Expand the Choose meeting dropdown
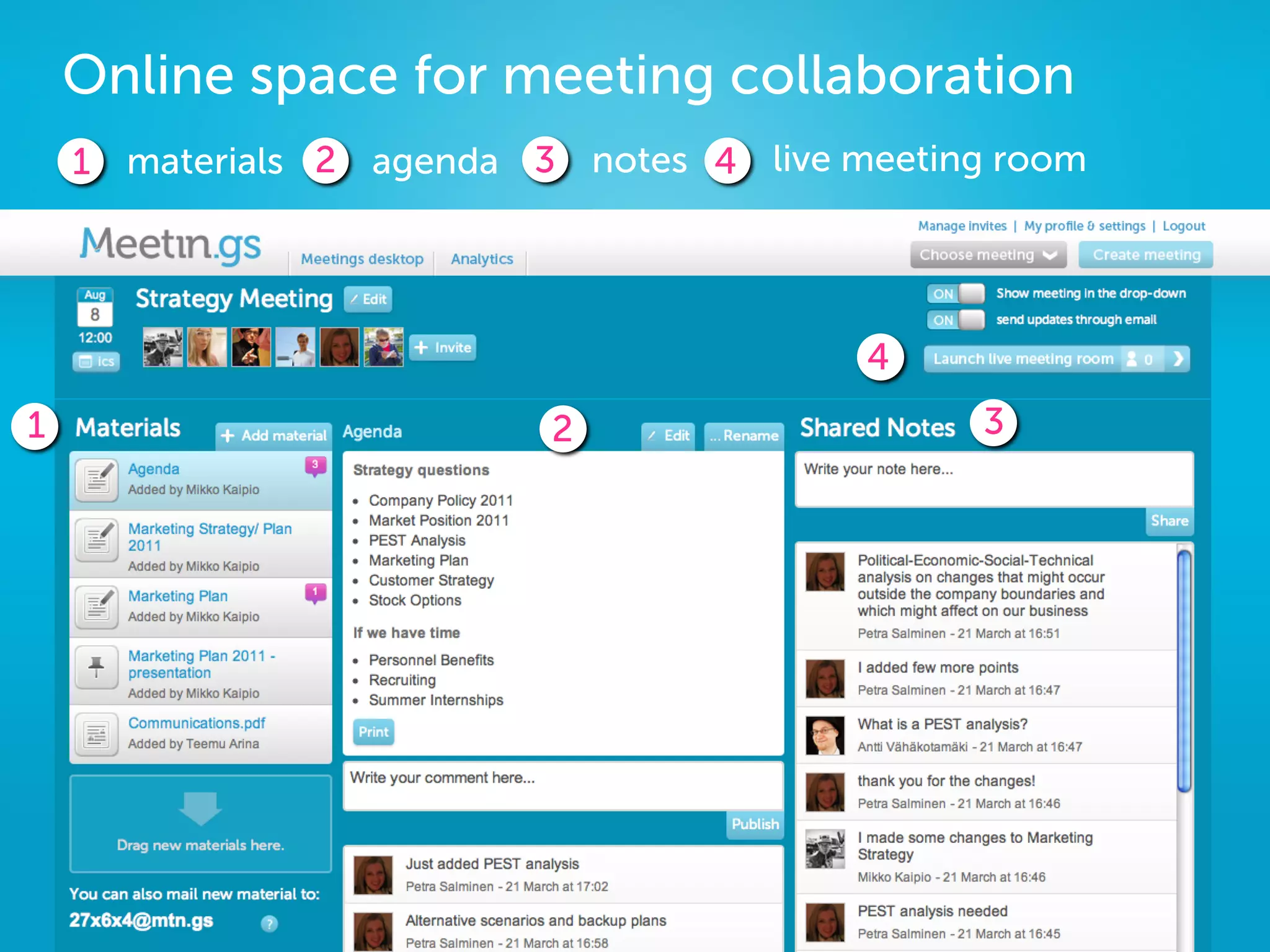The width and height of the screenshot is (1270, 952). pos(988,255)
